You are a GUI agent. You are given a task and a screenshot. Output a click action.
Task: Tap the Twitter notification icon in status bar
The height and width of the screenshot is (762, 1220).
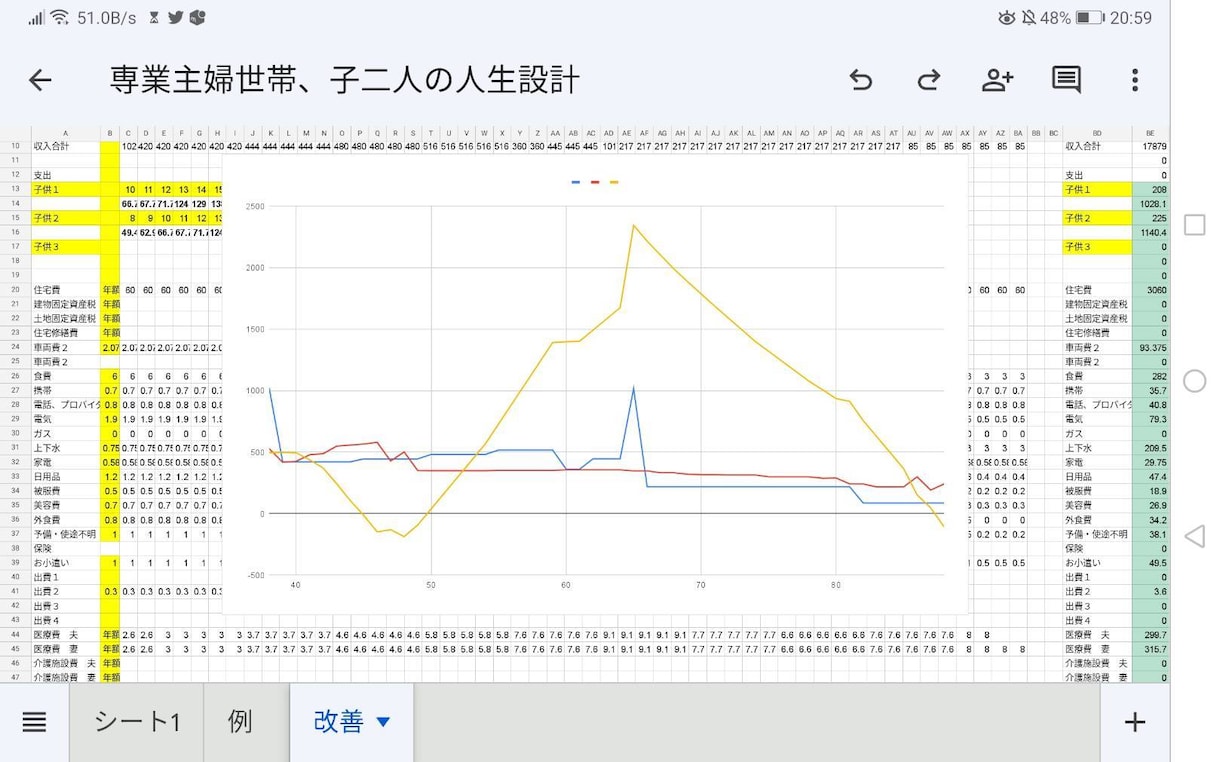(x=176, y=18)
